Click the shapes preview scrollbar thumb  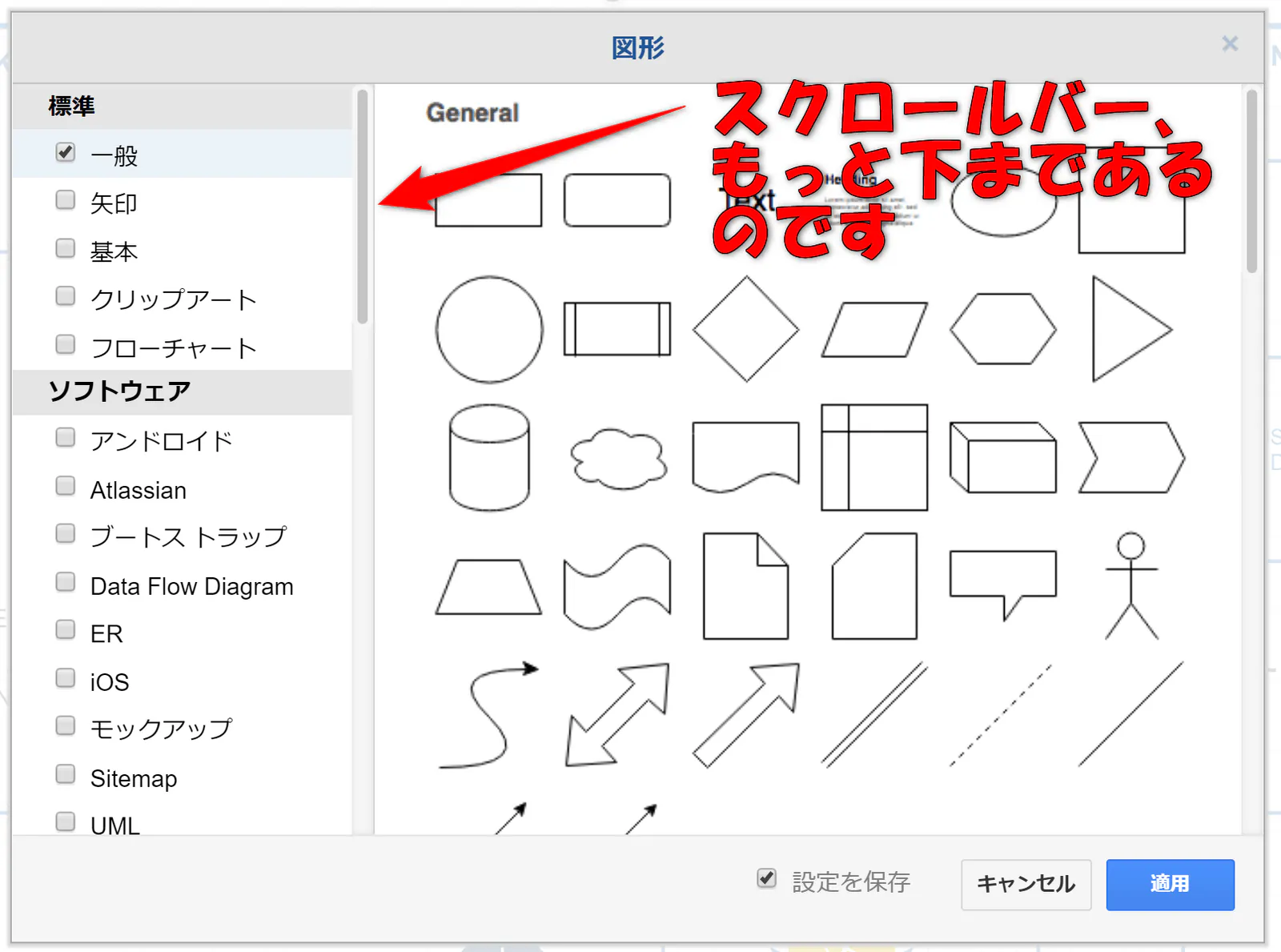click(x=1251, y=182)
